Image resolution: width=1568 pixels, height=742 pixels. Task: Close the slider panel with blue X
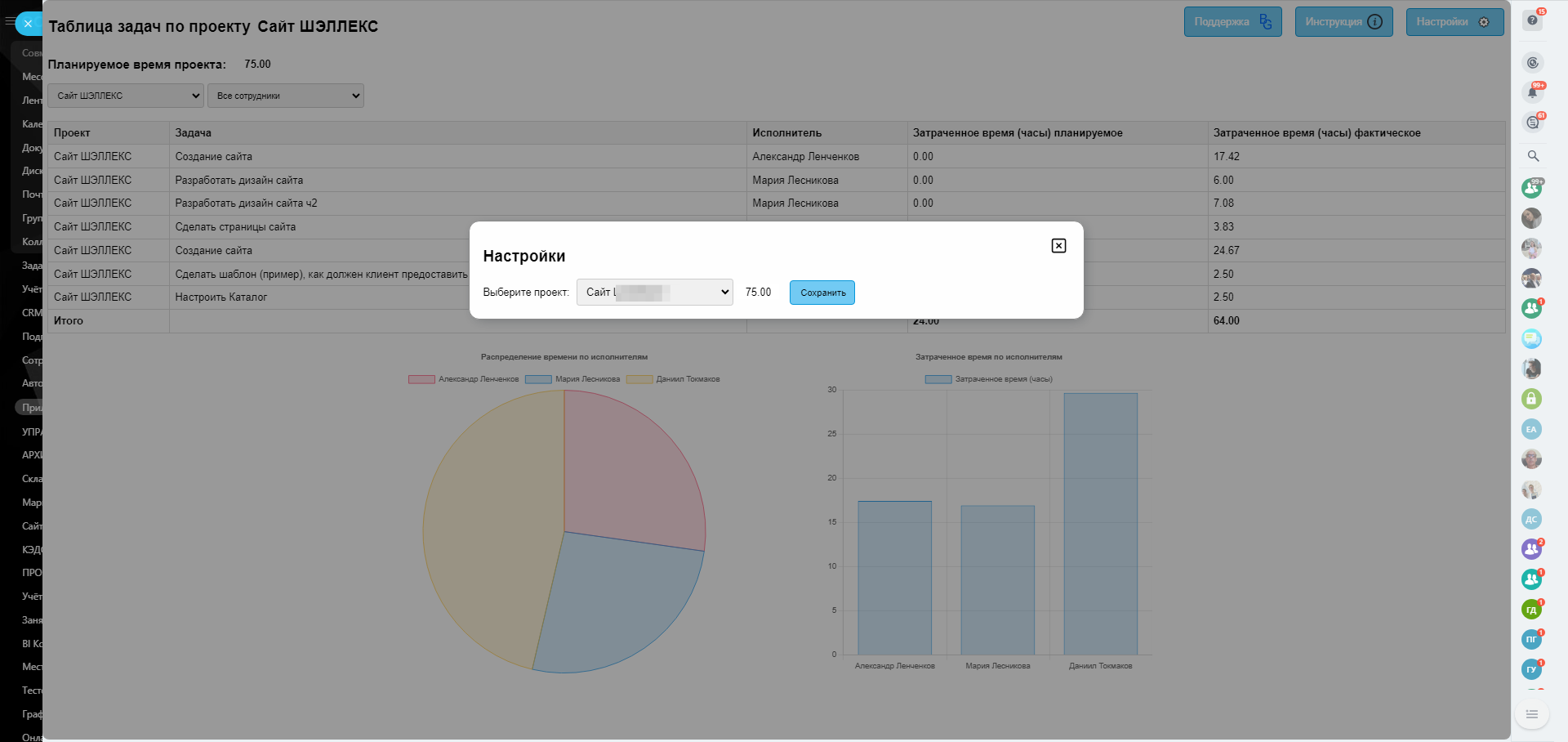[28, 24]
